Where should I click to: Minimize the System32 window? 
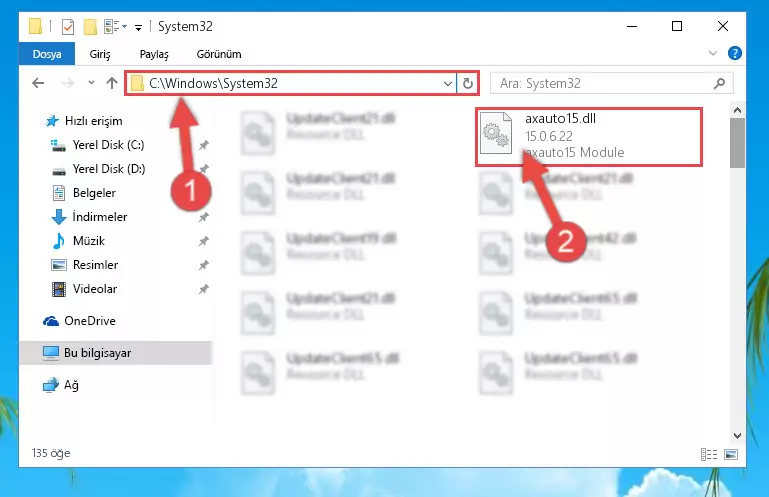pyautogui.click(x=632, y=26)
